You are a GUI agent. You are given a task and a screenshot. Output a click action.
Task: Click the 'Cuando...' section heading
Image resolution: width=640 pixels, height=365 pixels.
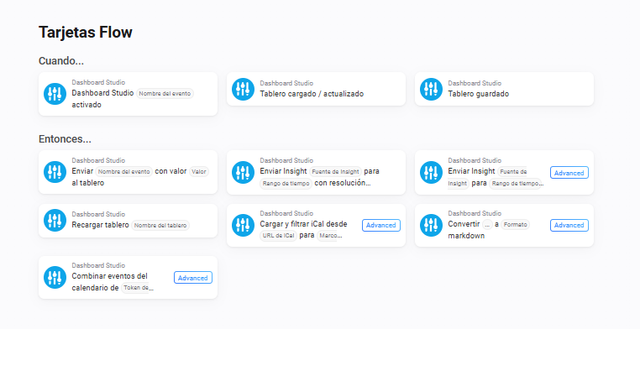pos(61,61)
